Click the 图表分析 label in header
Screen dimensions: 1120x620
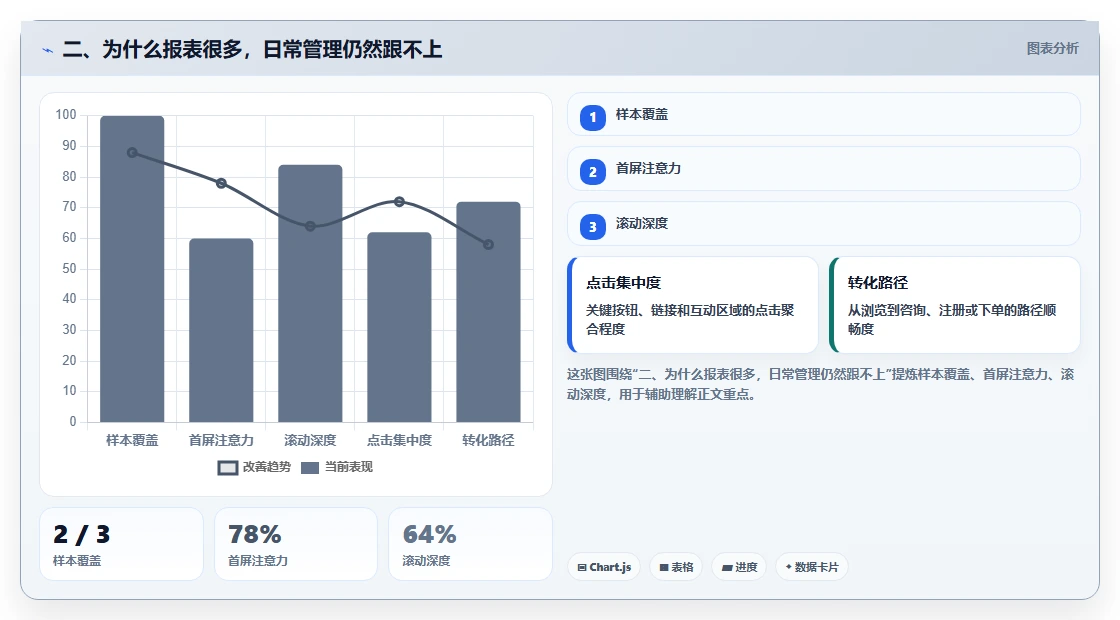click(1052, 49)
